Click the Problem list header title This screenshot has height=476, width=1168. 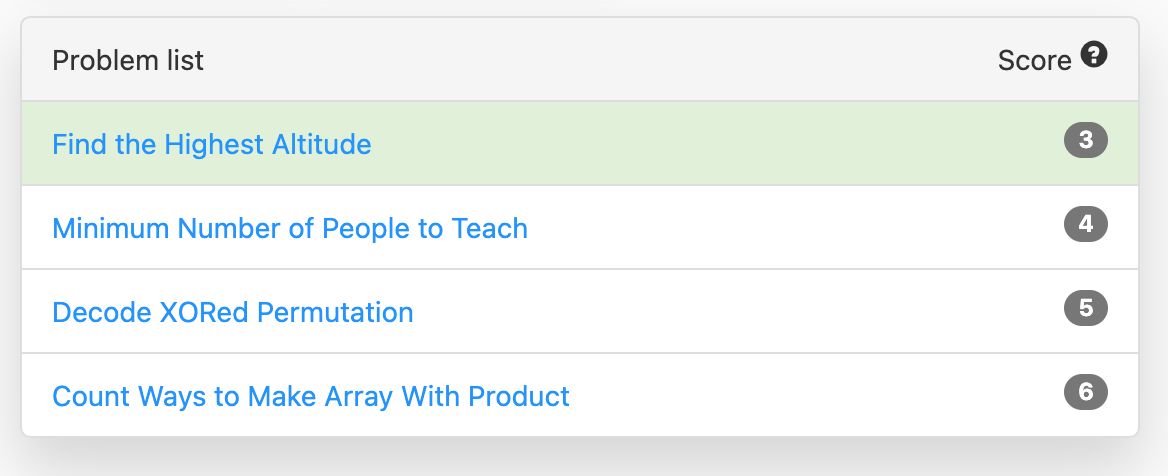(x=127, y=60)
